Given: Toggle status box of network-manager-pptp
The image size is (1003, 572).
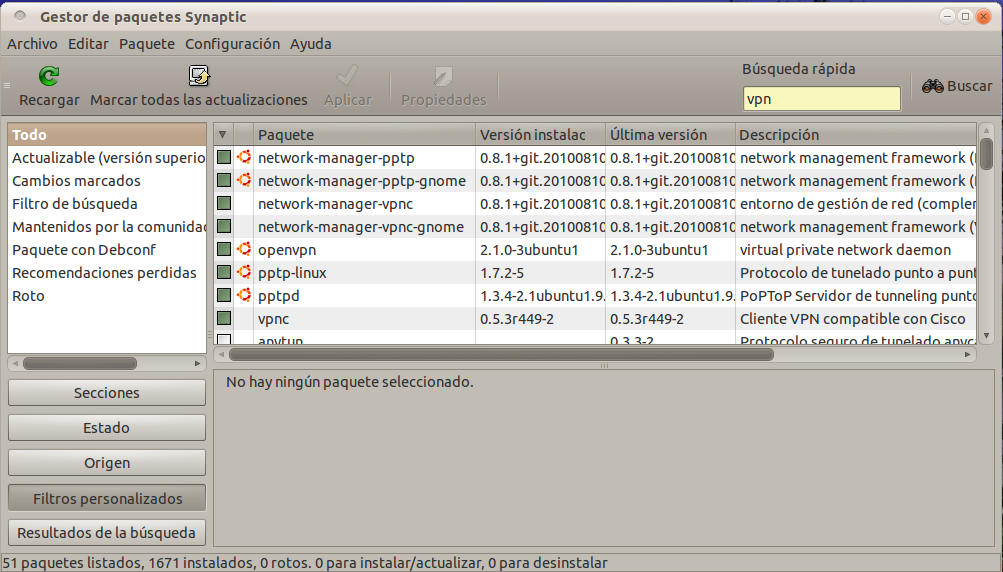Looking at the screenshot, I should tap(224, 157).
